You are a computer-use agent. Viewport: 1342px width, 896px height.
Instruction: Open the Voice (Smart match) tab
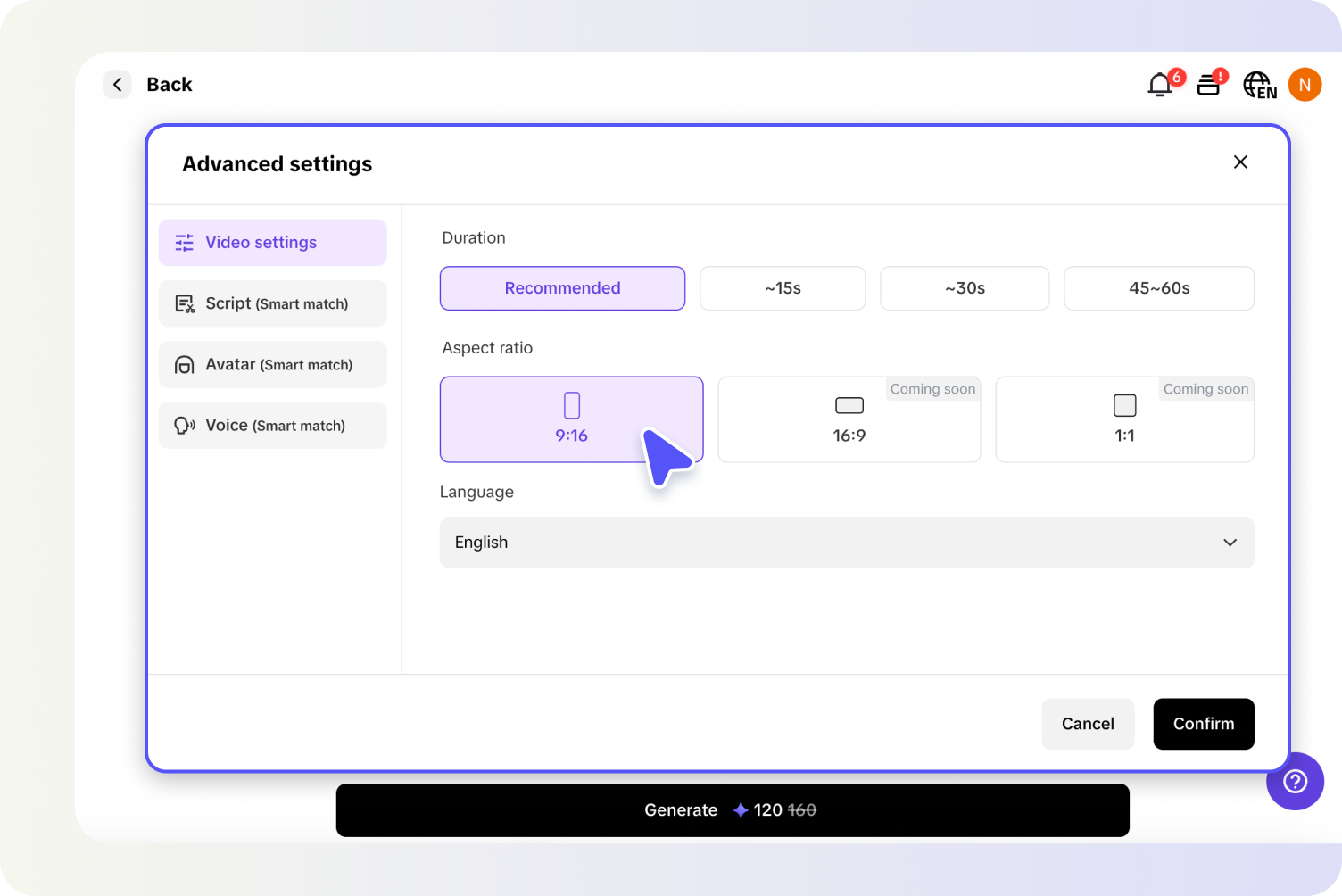point(273,426)
